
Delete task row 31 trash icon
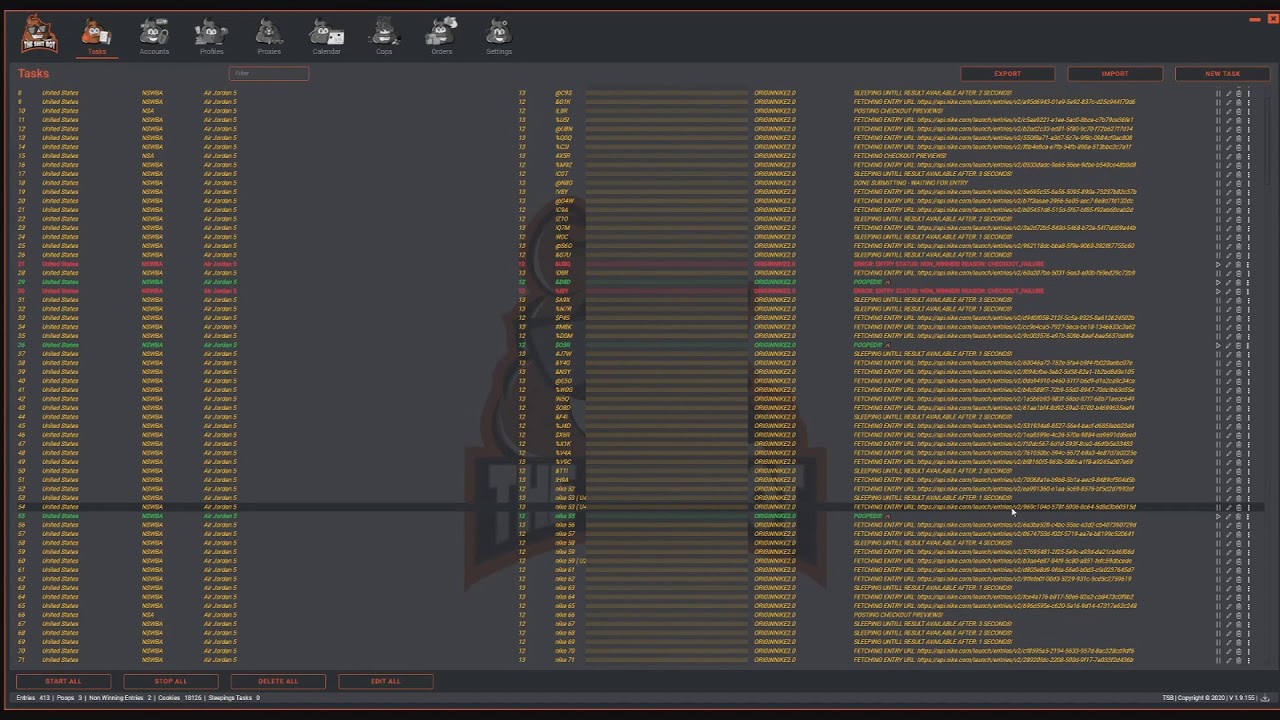1239,300
